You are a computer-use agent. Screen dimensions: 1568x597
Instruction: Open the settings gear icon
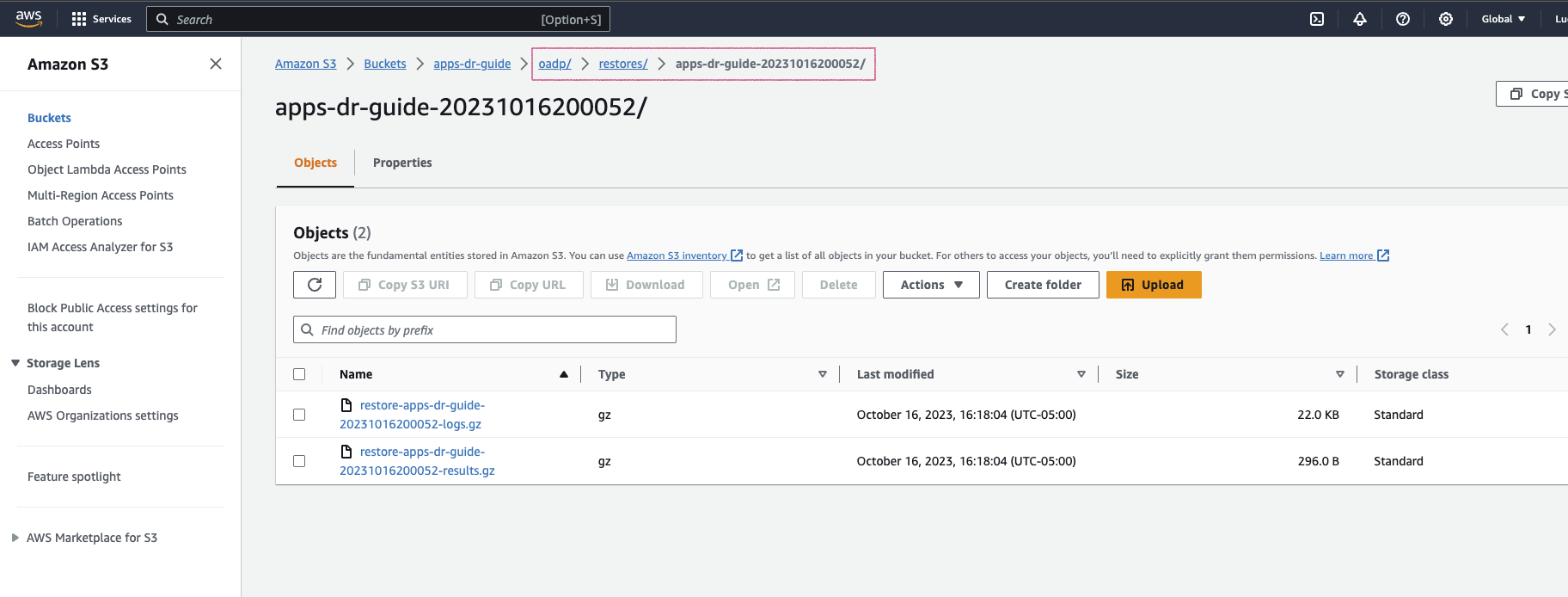pyautogui.click(x=1446, y=19)
